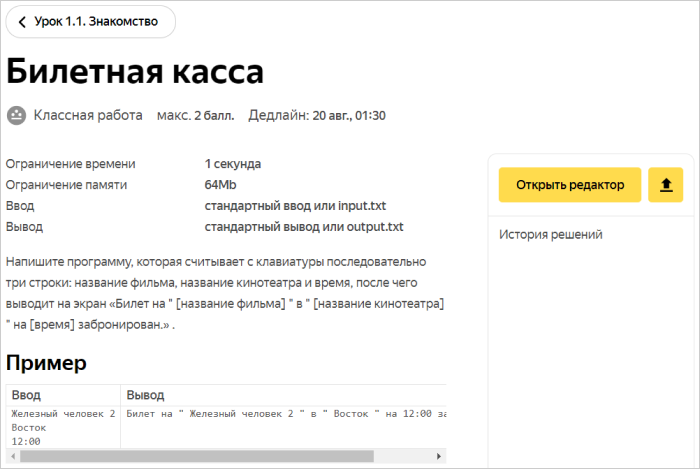Click the back chevron in the lesson button
The width and height of the screenshot is (700, 469).
(x=22, y=21)
